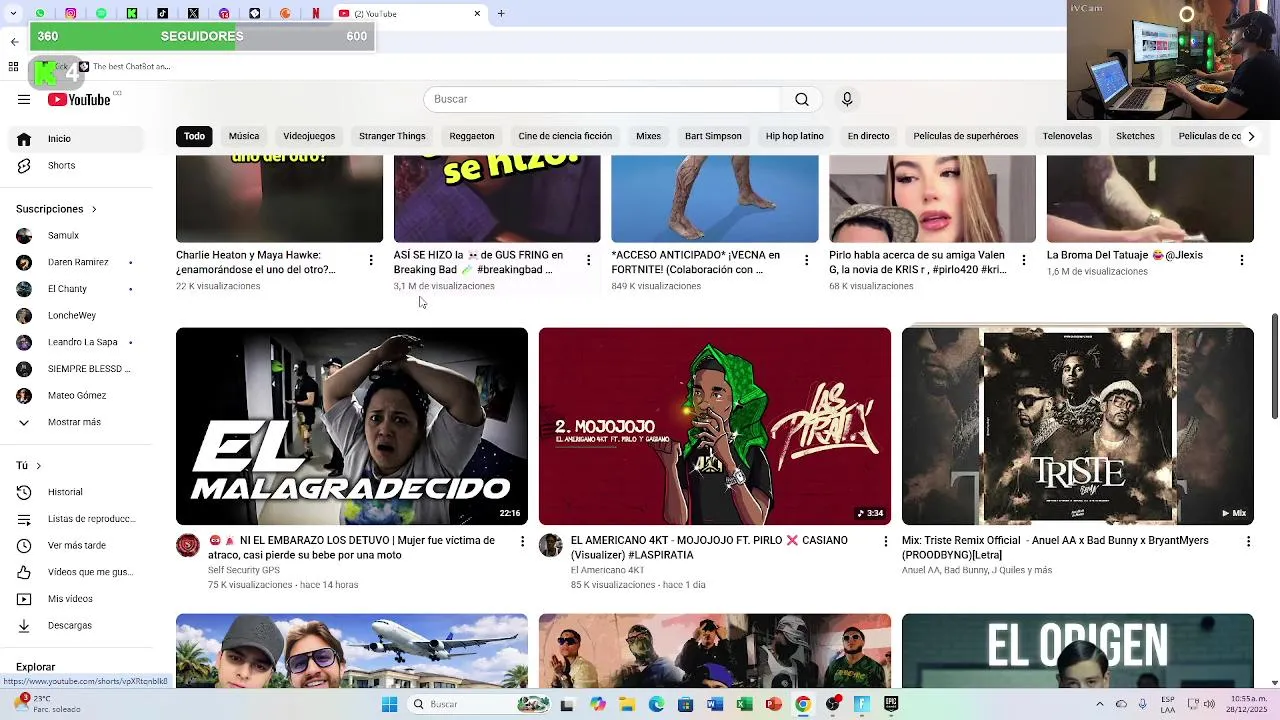Switch to the TikTok browser tab
The height and width of the screenshot is (720, 1280).
click(163, 13)
